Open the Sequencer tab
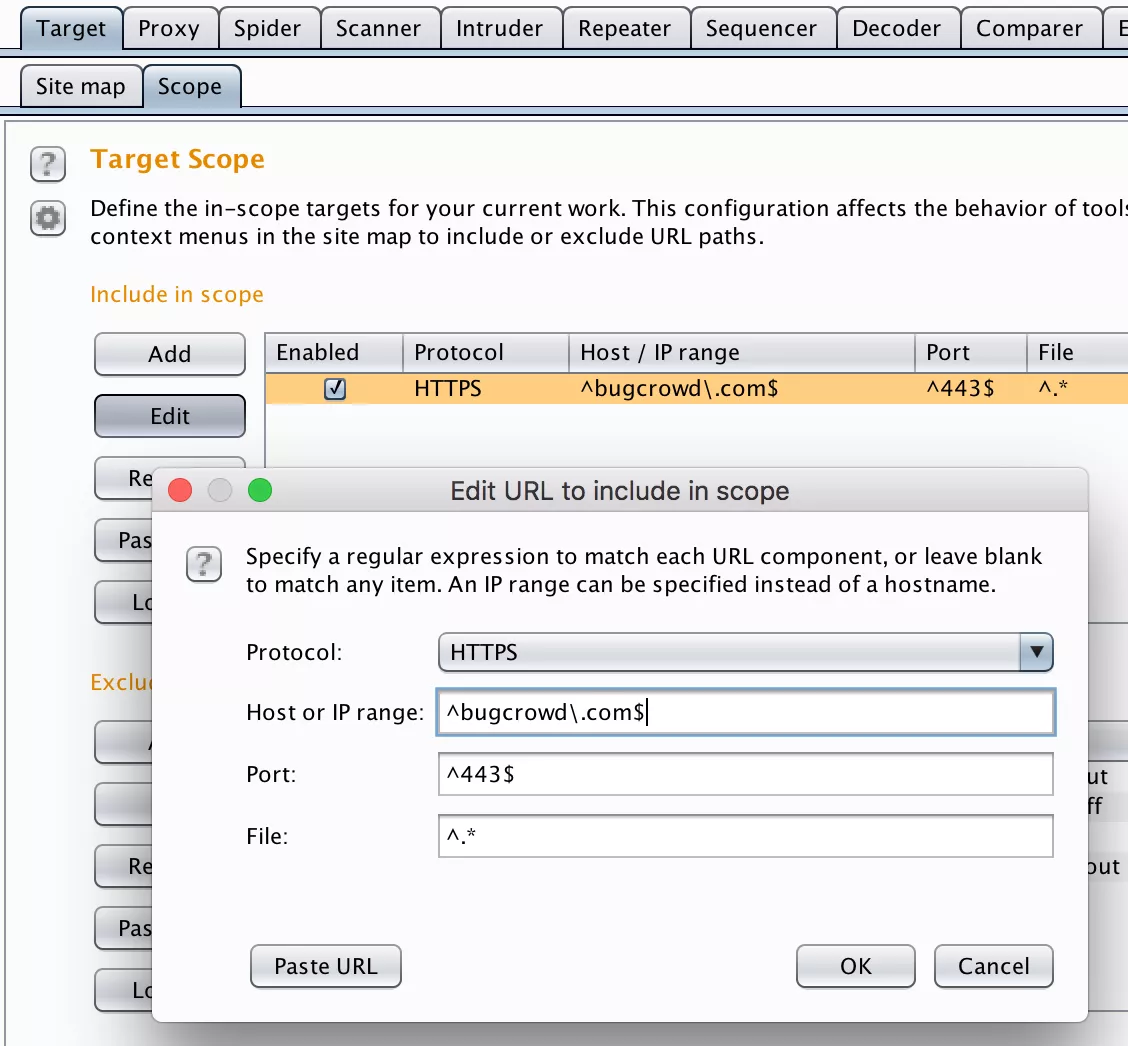 pyautogui.click(x=763, y=28)
